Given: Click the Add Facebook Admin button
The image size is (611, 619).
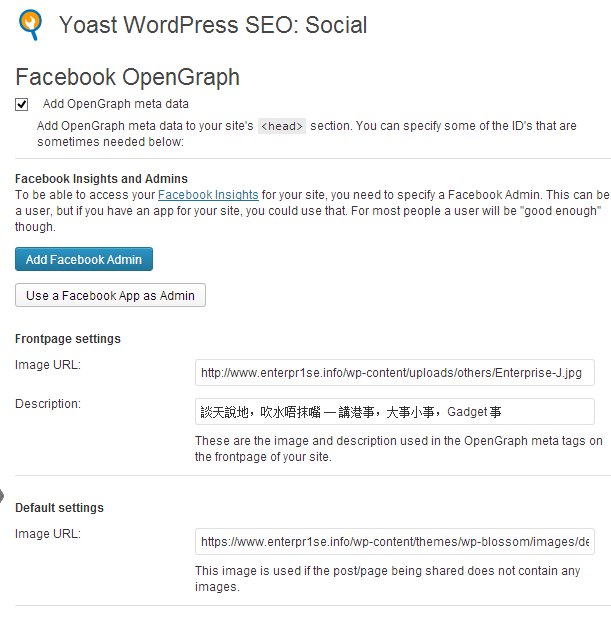Looking at the screenshot, I should point(84,259).
